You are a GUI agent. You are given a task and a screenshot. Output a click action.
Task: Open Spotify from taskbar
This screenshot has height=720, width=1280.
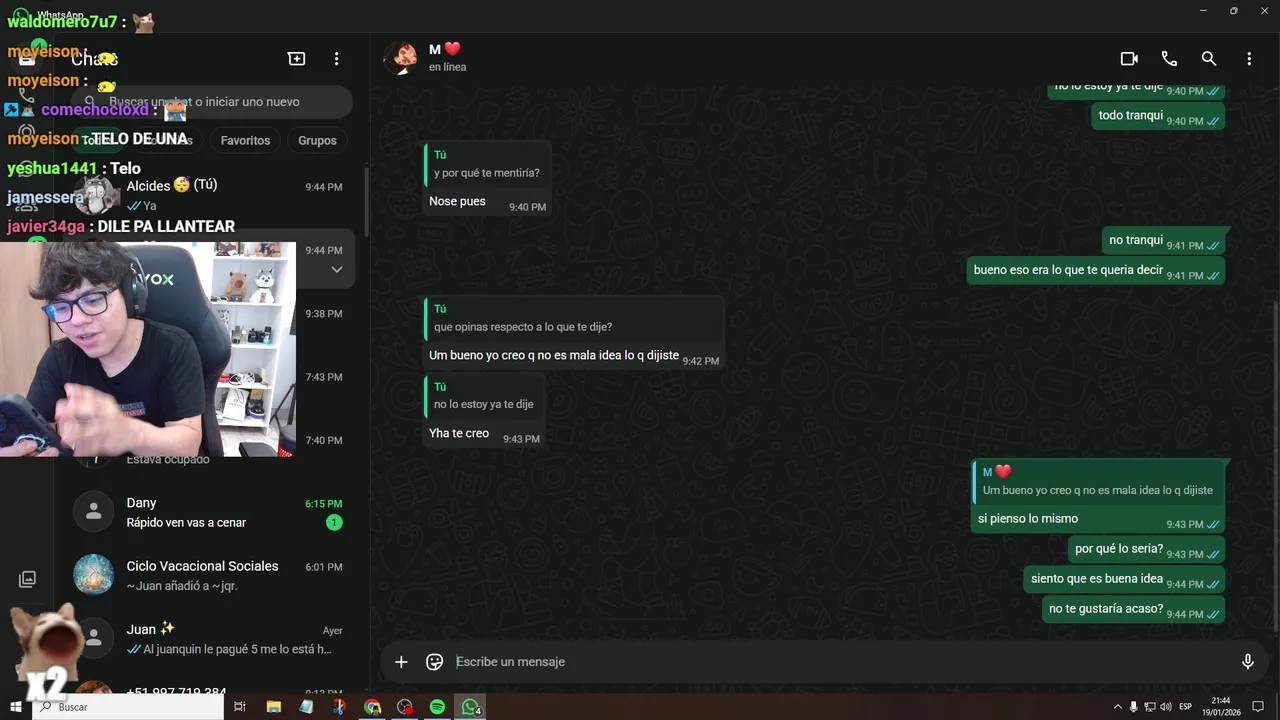[437, 707]
